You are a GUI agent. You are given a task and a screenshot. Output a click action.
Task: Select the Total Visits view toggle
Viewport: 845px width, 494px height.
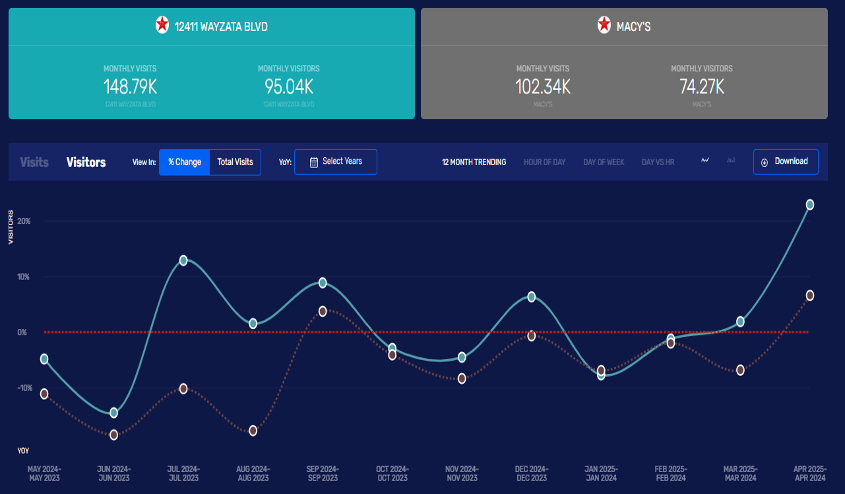click(235, 162)
